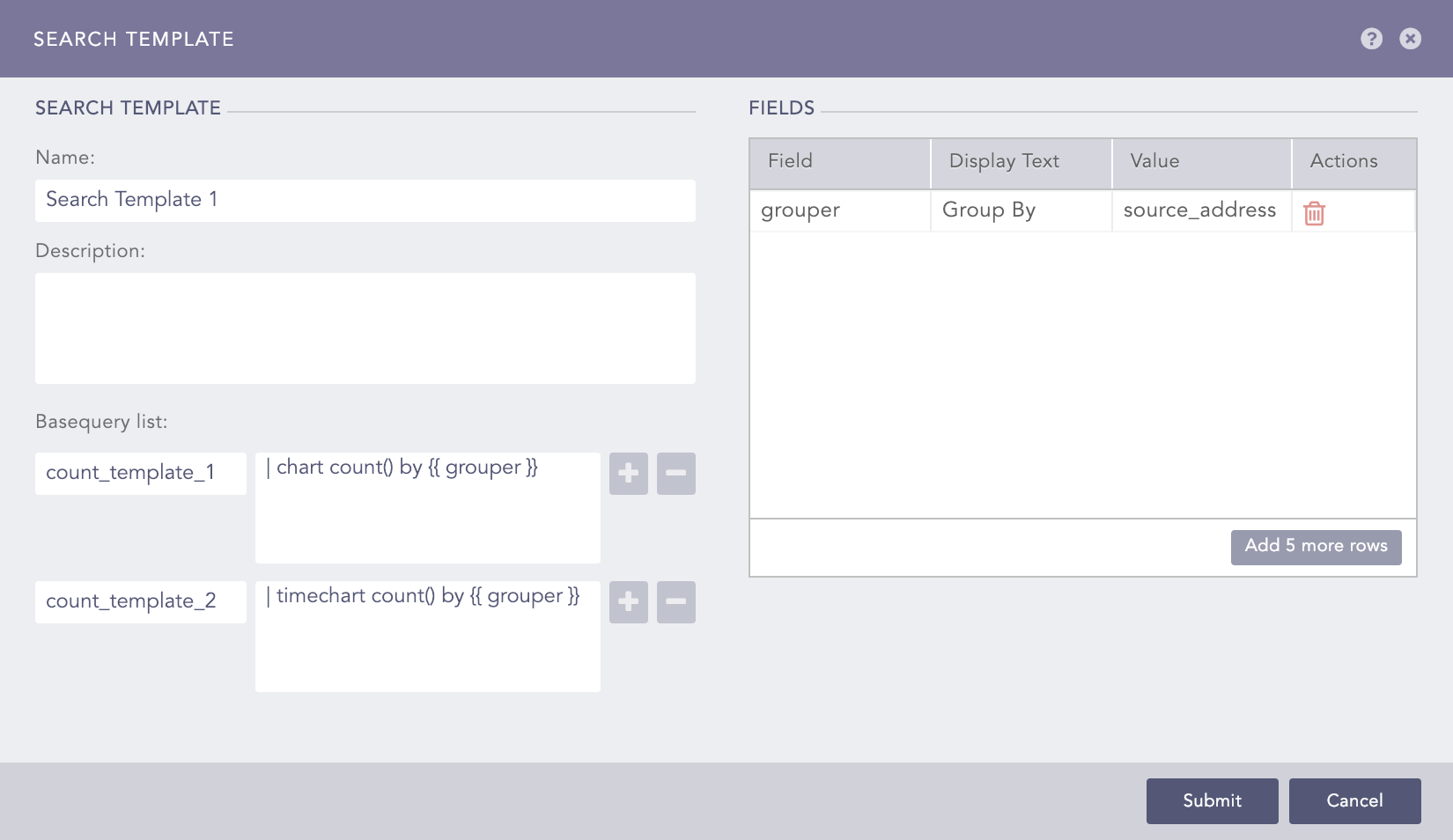This screenshot has width=1453, height=840.
Task: Click the help question mark icon
Action: click(1371, 39)
